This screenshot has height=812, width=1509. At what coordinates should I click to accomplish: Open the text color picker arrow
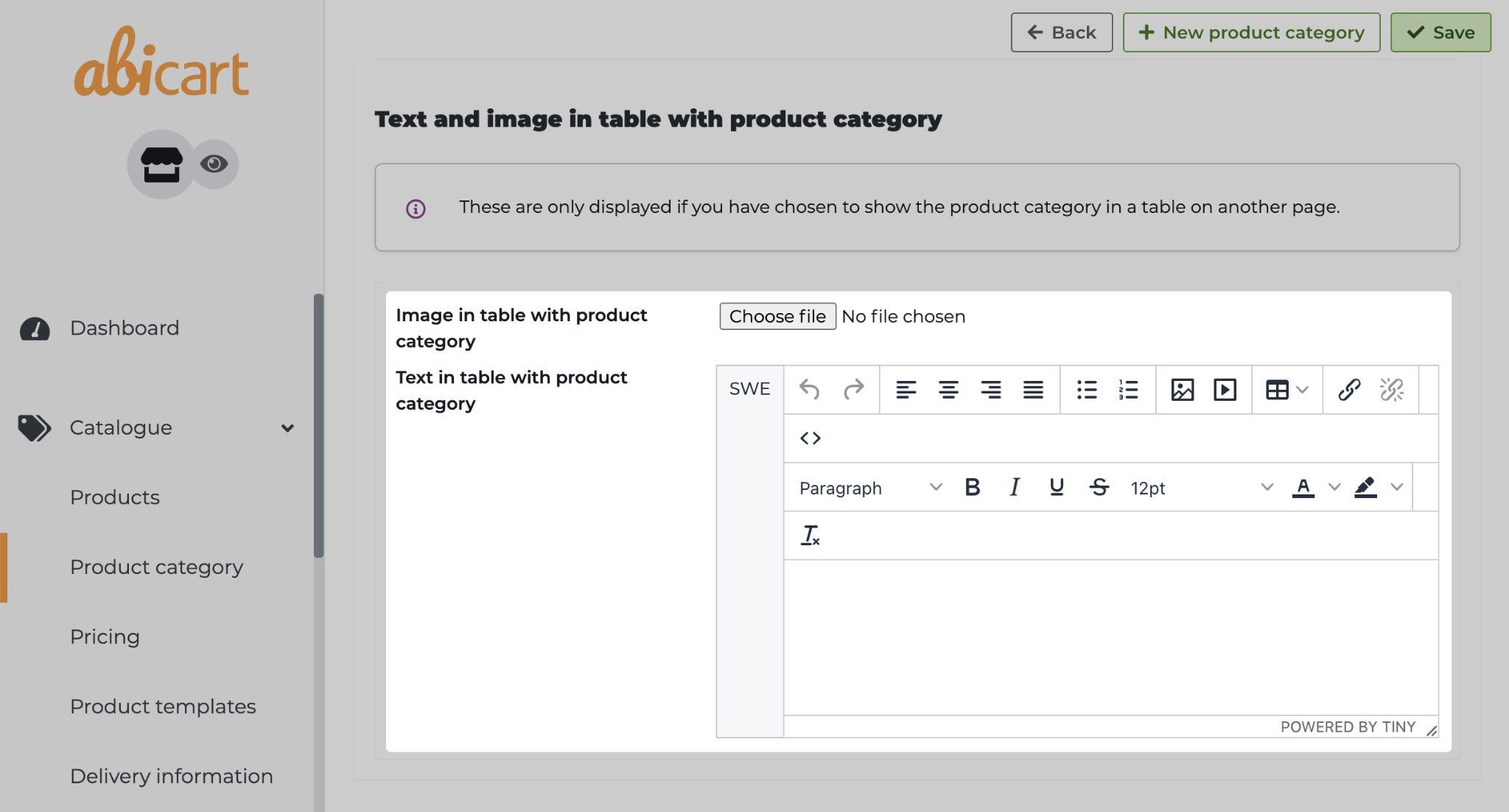click(x=1334, y=487)
